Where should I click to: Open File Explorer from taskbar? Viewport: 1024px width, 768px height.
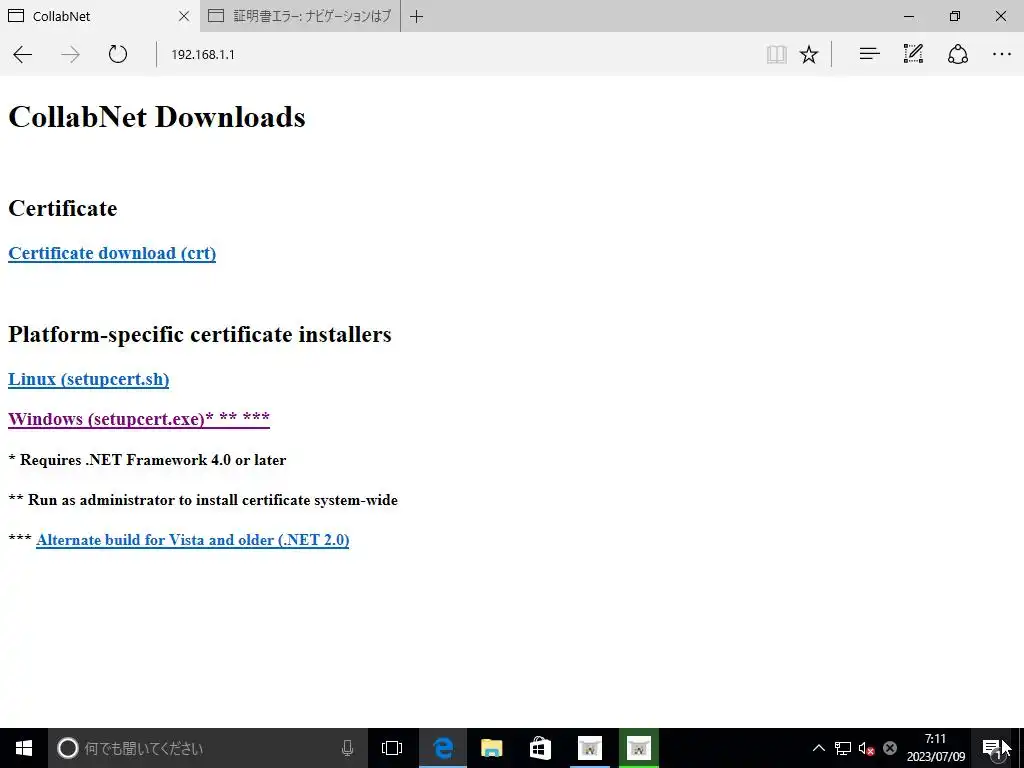pyautogui.click(x=491, y=748)
